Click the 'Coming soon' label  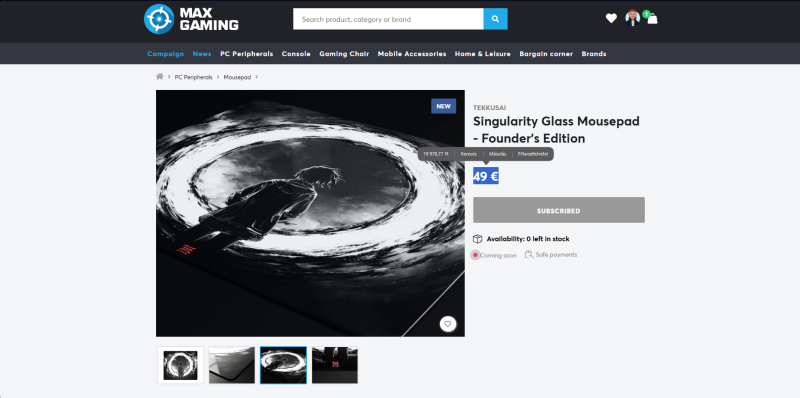[498, 255]
